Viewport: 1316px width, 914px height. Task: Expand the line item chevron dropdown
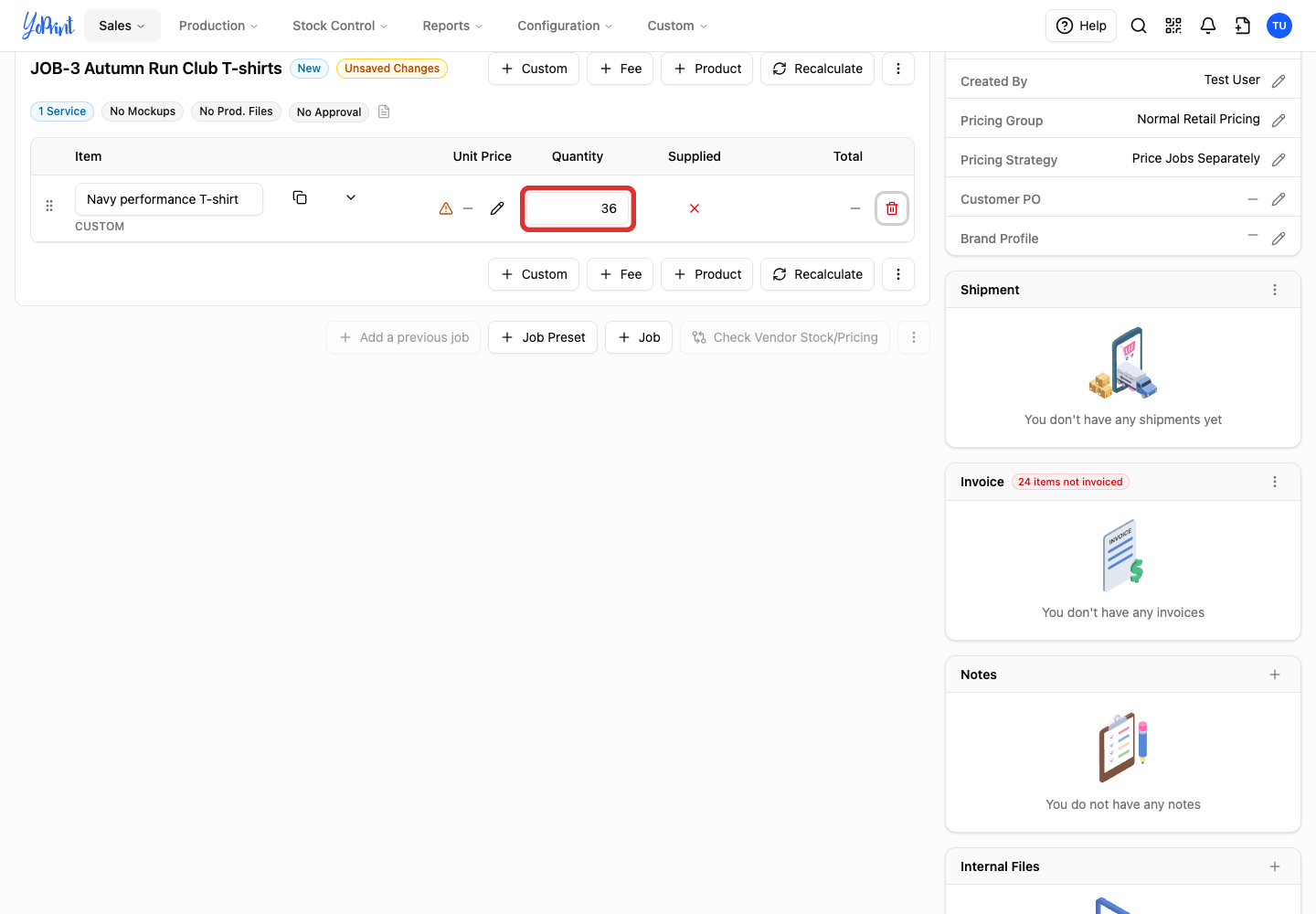351,197
